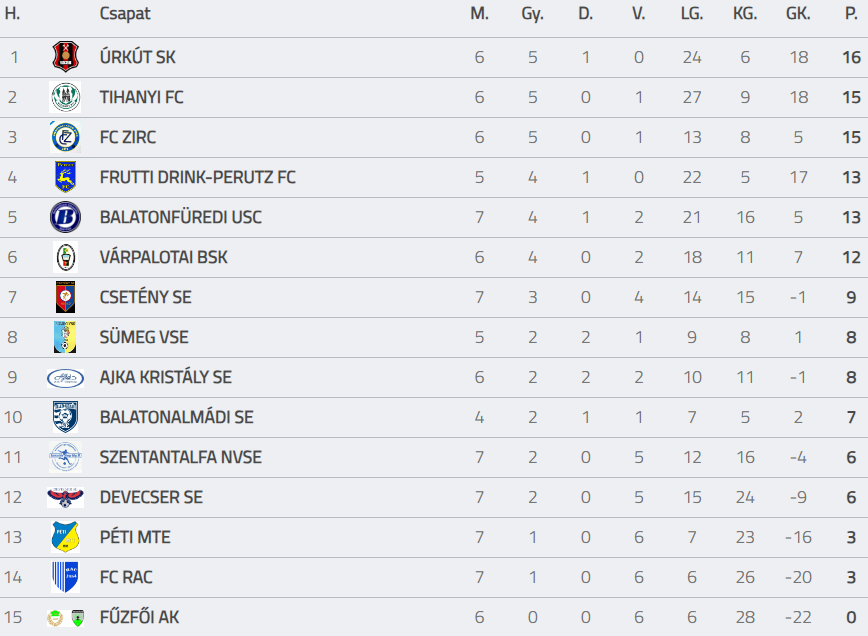
Task: Open the SÜMEG VSE team name link
Action: (144, 337)
